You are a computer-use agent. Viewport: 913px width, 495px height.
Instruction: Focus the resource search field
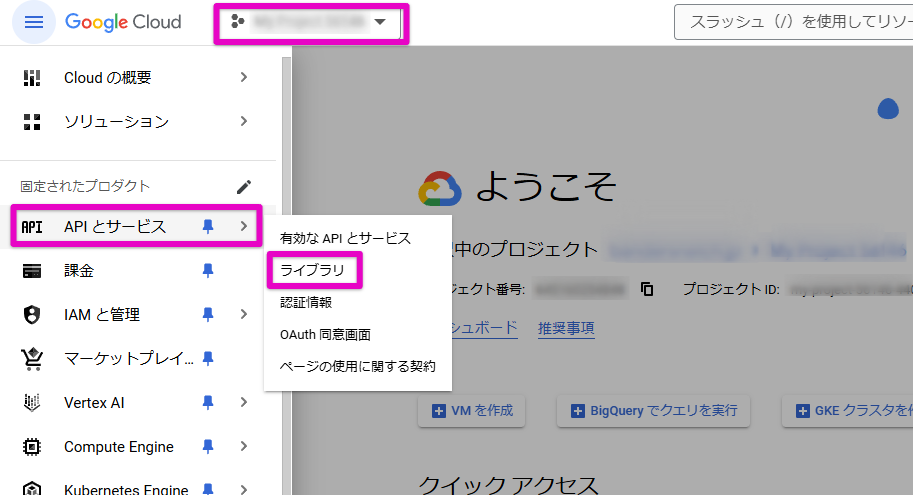pyautogui.click(x=794, y=22)
